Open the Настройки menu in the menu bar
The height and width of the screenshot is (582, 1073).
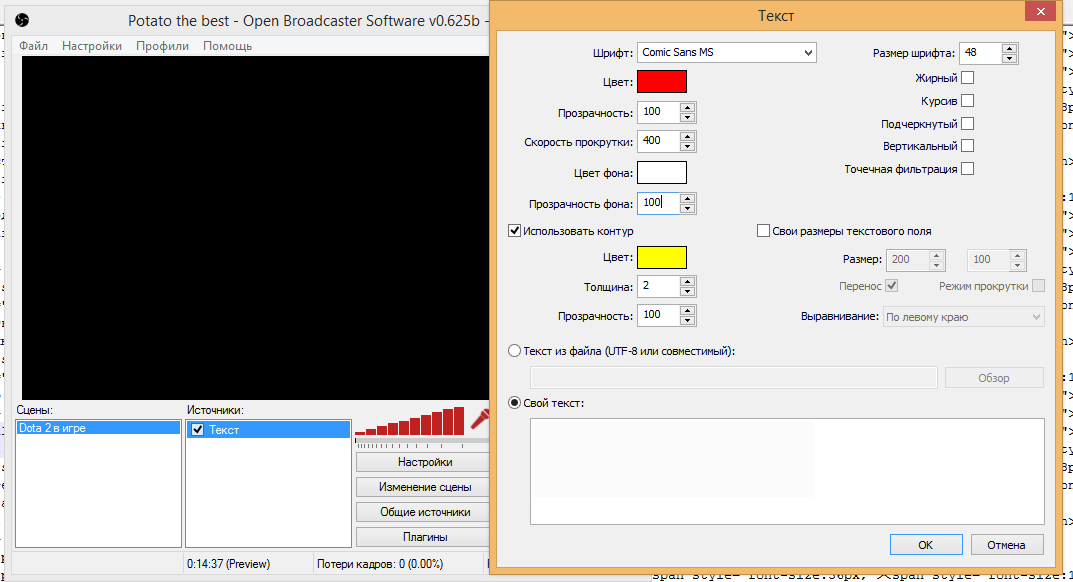(92, 46)
